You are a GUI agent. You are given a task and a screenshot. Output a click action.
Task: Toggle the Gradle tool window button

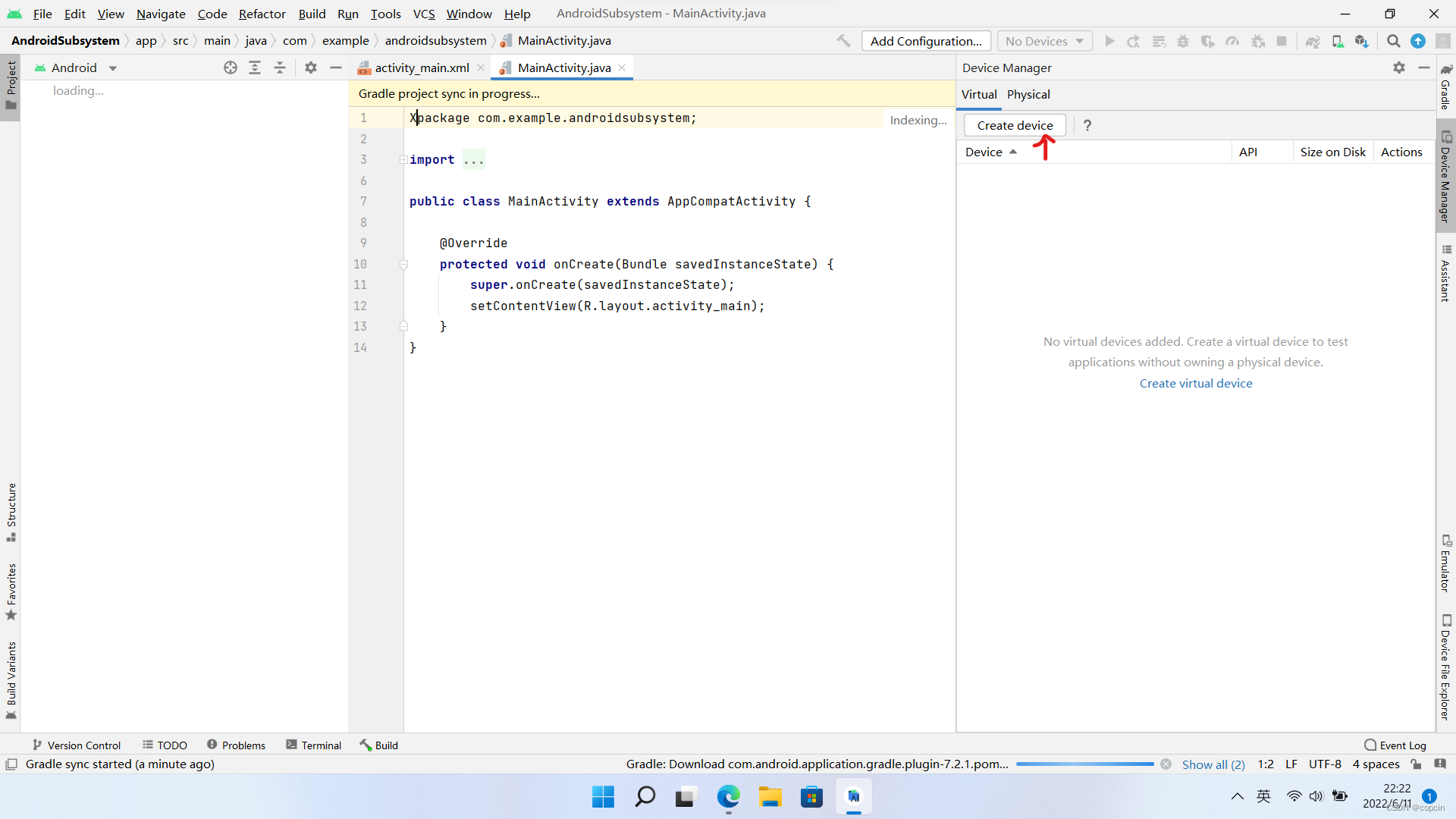(x=1446, y=86)
